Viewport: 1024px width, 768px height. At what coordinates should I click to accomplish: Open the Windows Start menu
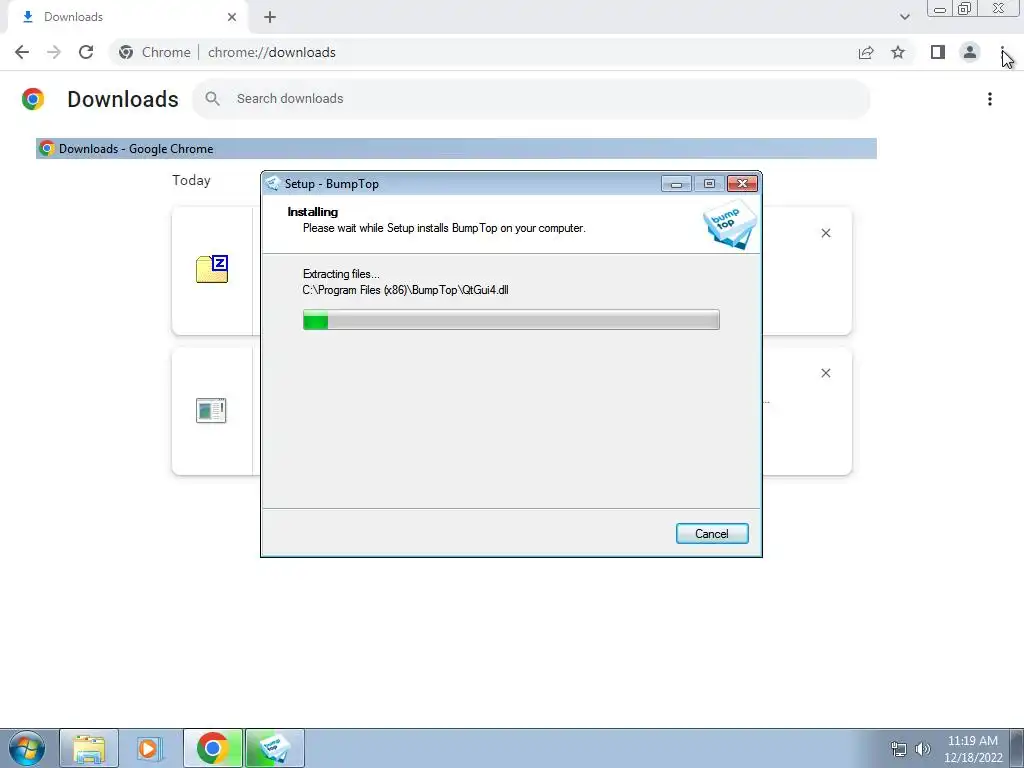(x=27, y=748)
